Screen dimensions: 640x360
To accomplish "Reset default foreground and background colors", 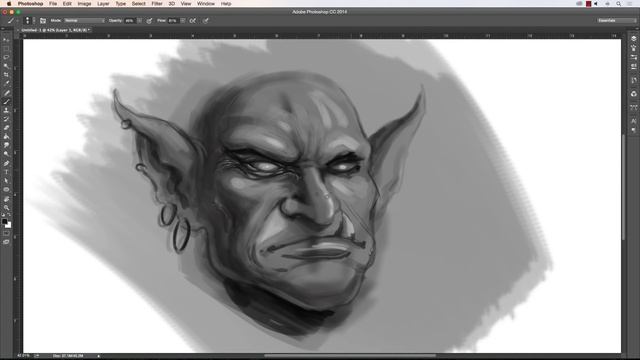I will coord(3,215).
